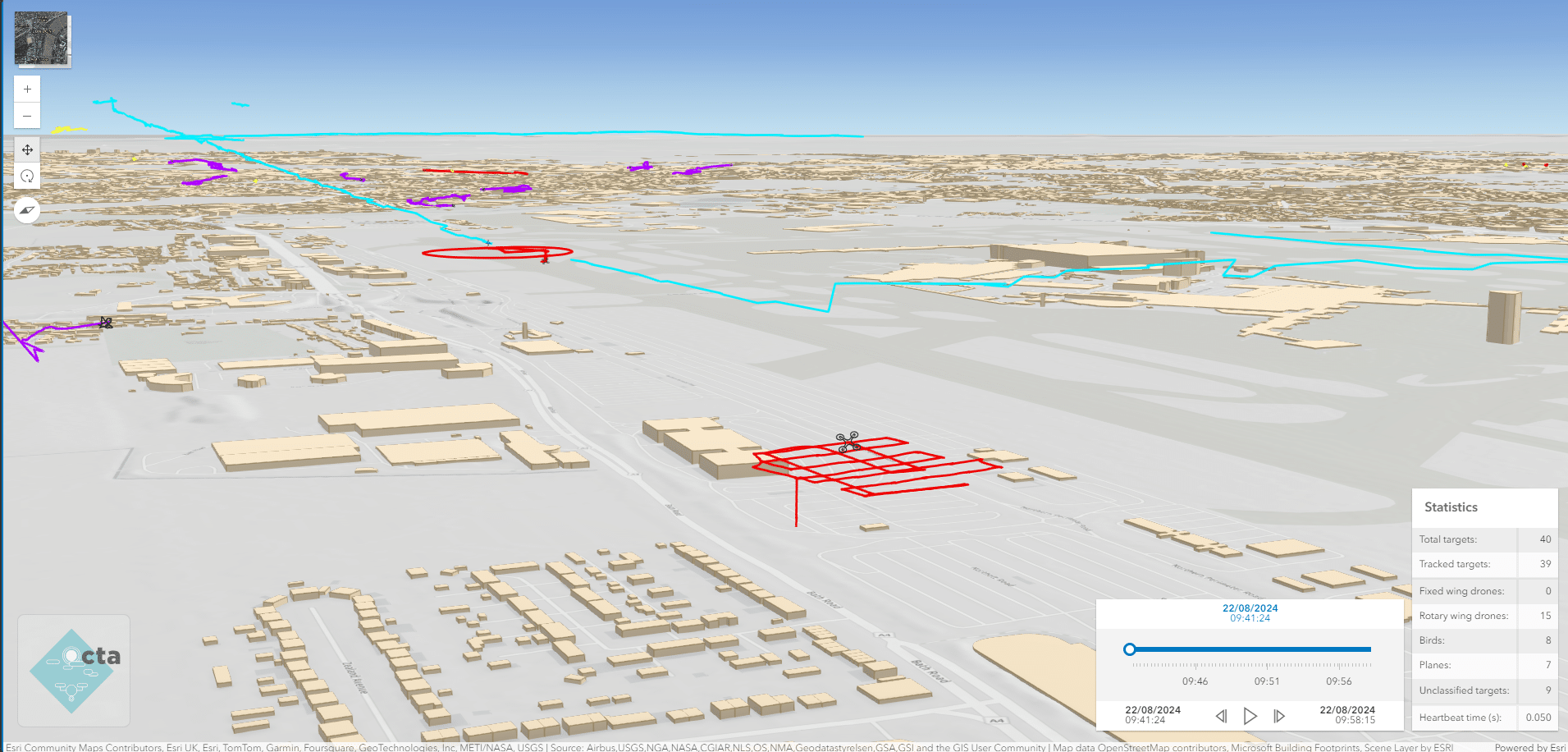The height and width of the screenshot is (752, 1568).
Task: Step to the next time frame
Action: coord(1278,716)
